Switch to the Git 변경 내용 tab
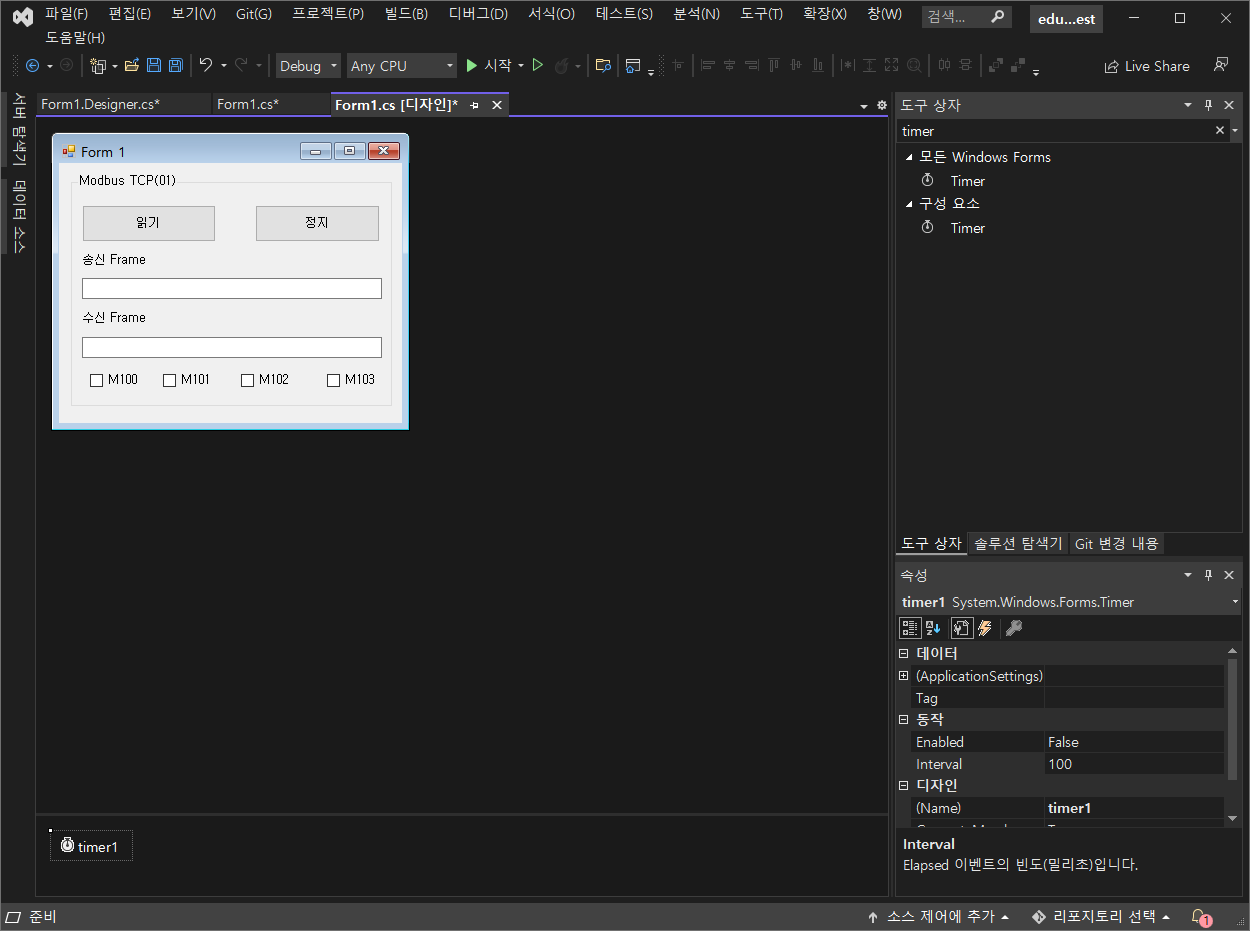1250x931 pixels. 1116,543
